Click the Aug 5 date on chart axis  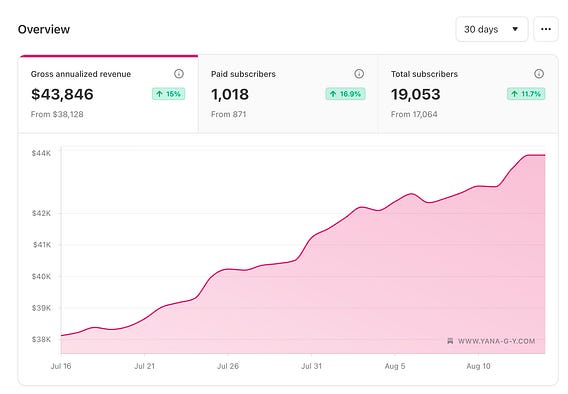click(x=395, y=366)
